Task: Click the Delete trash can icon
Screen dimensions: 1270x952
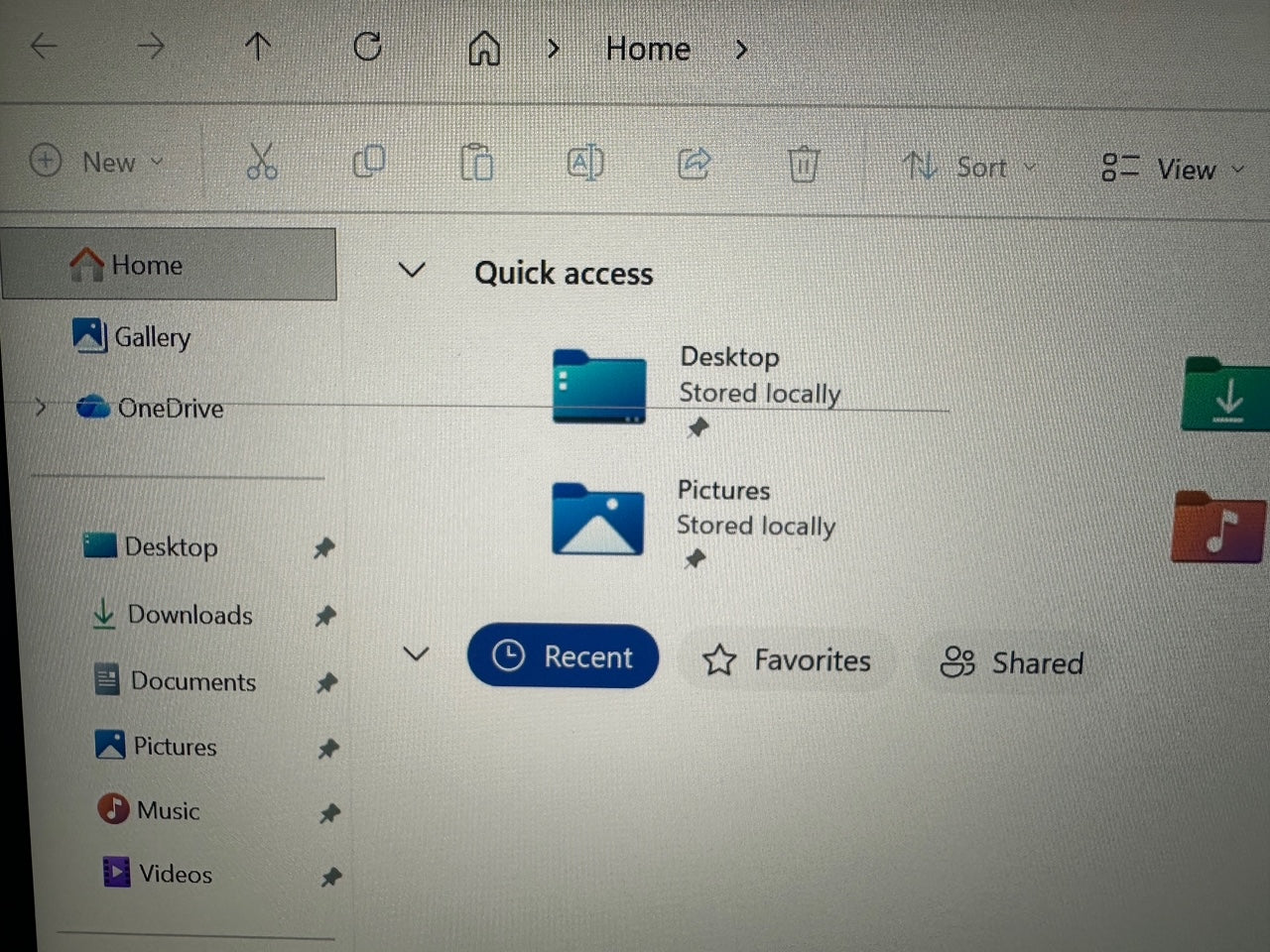Action: point(803,165)
